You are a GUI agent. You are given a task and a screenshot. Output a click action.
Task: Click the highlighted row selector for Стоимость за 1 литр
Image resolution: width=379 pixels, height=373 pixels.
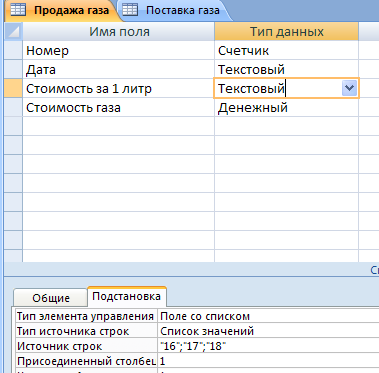click(x=13, y=88)
